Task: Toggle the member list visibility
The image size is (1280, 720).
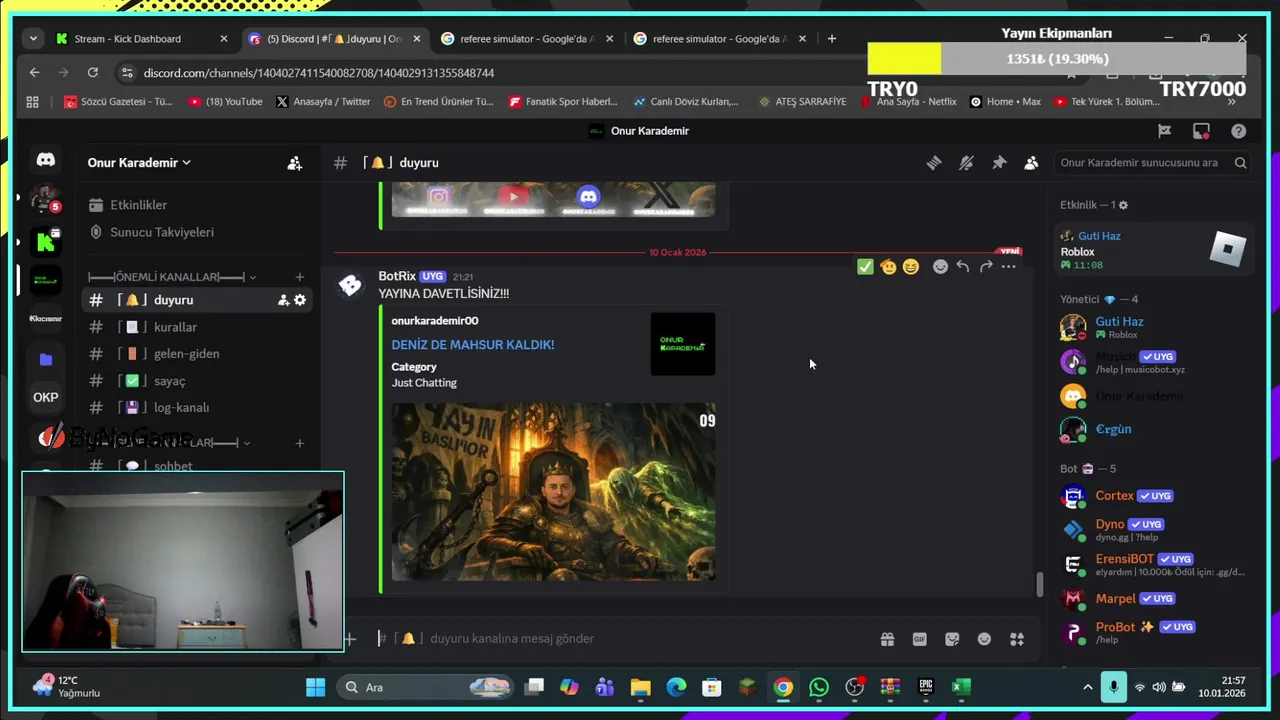Action: click(x=1031, y=163)
